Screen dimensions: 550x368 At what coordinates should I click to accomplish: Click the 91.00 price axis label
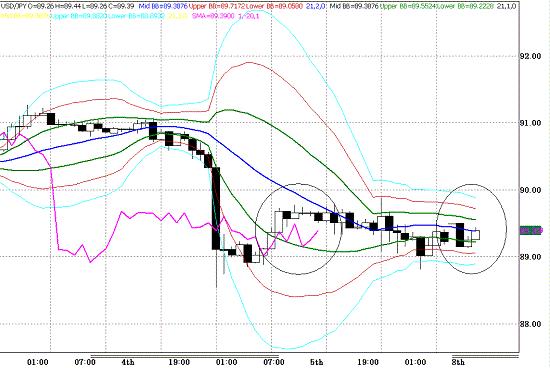530,123
